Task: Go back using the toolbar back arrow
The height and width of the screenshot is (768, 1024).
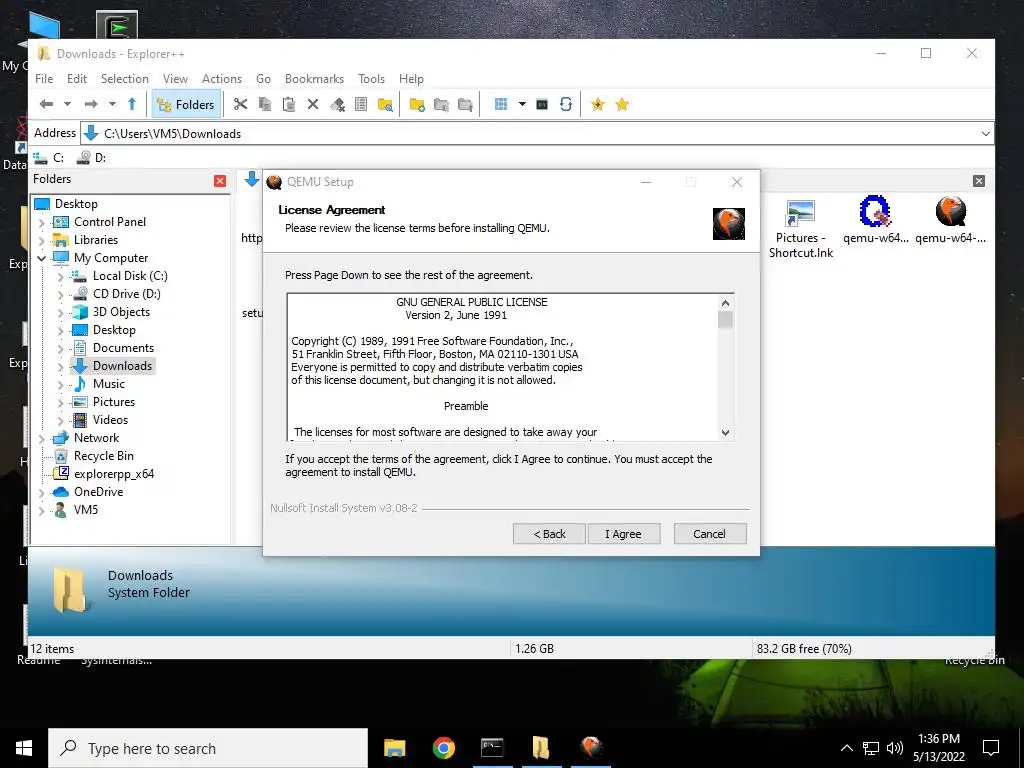Action: (46, 104)
